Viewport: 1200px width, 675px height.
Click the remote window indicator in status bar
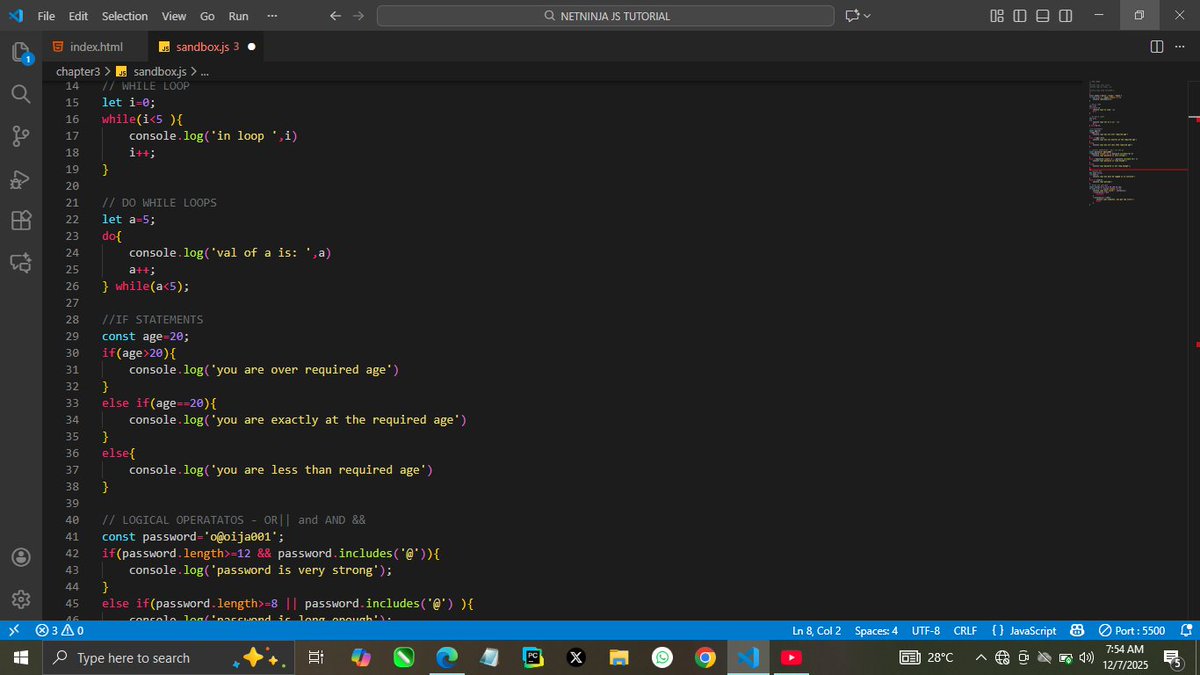click(12, 630)
